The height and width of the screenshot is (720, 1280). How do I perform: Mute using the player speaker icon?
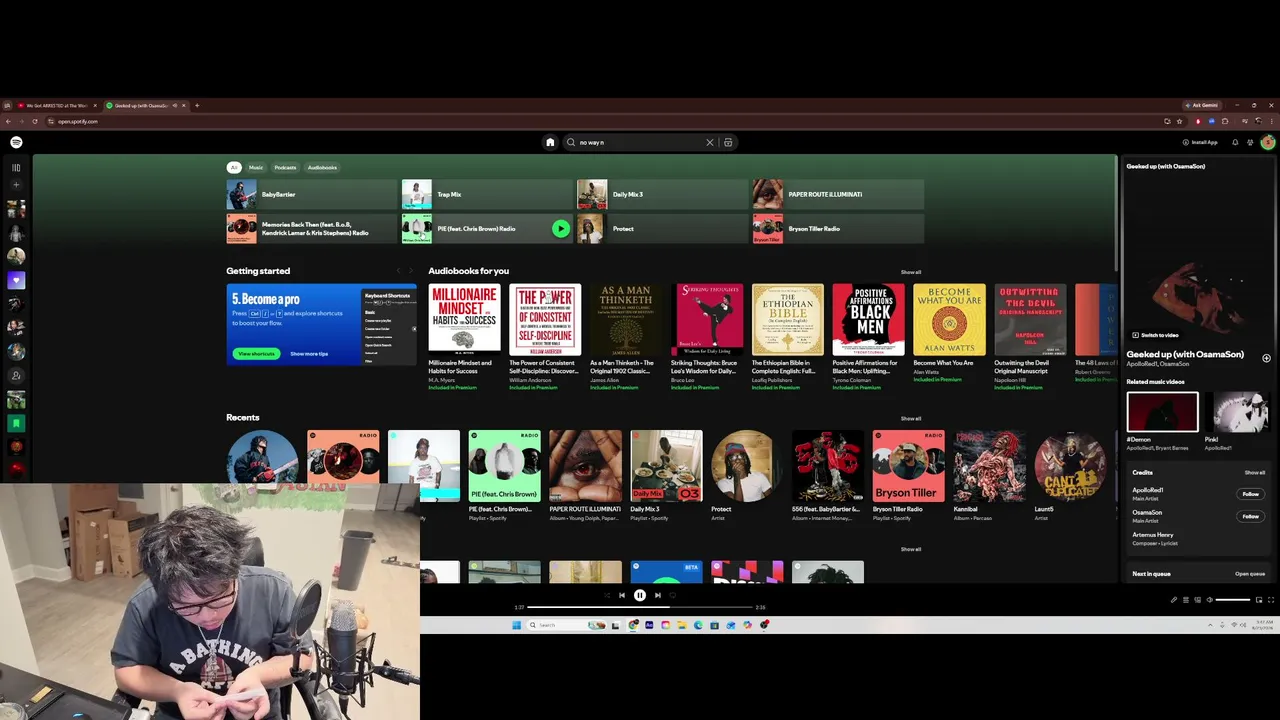[x=1210, y=600]
